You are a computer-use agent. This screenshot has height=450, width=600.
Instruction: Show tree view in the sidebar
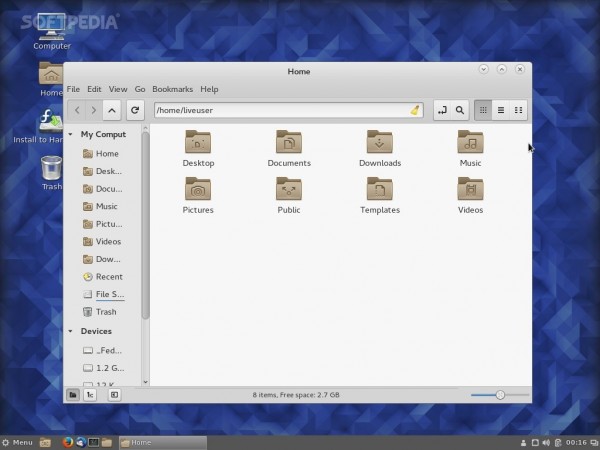coord(90,395)
